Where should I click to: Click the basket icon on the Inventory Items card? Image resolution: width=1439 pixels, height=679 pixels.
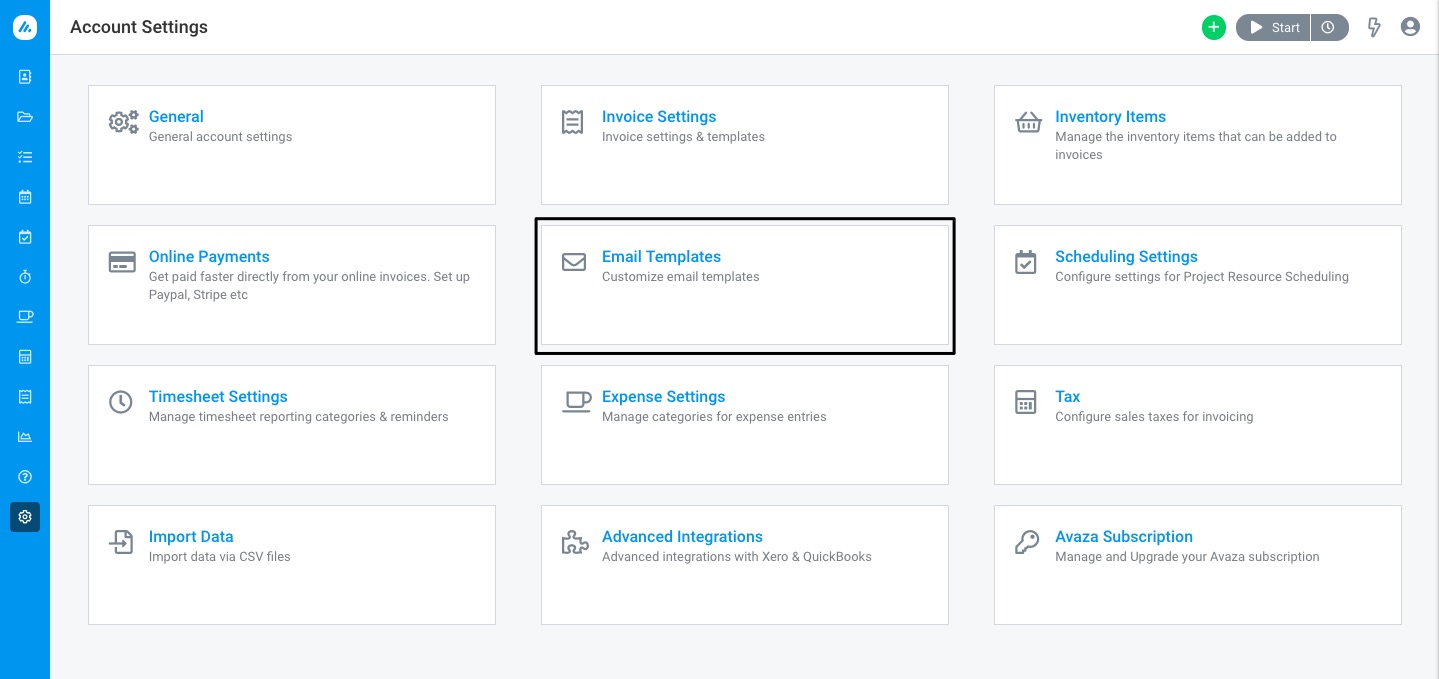coord(1028,123)
